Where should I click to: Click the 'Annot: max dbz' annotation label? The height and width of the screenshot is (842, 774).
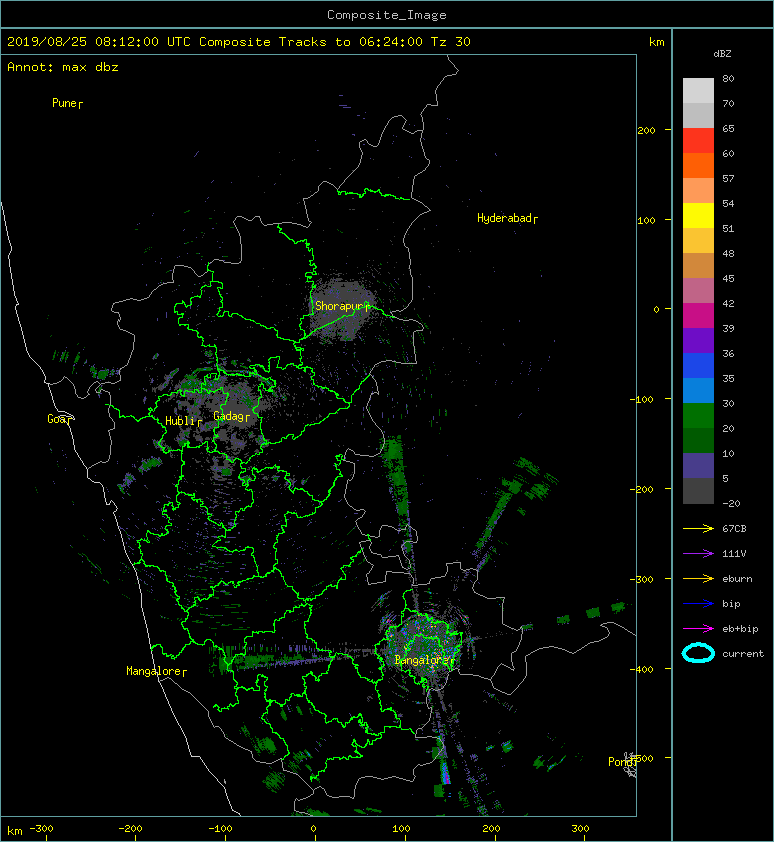pyautogui.click(x=63, y=67)
